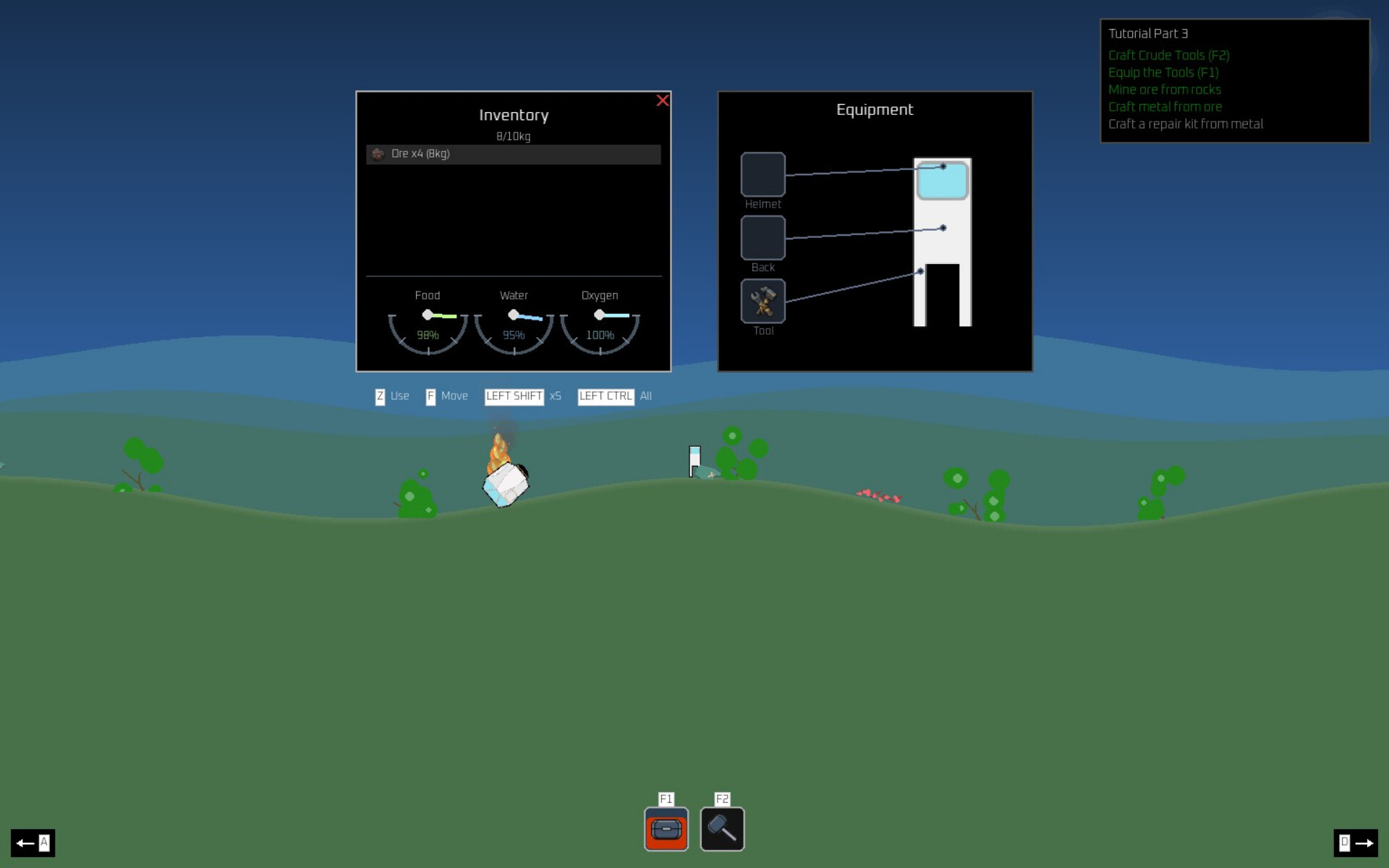The height and width of the screenshot is (868, 1389).
Task: Click the 100% Oxygen value
Action: click(600, 335)
